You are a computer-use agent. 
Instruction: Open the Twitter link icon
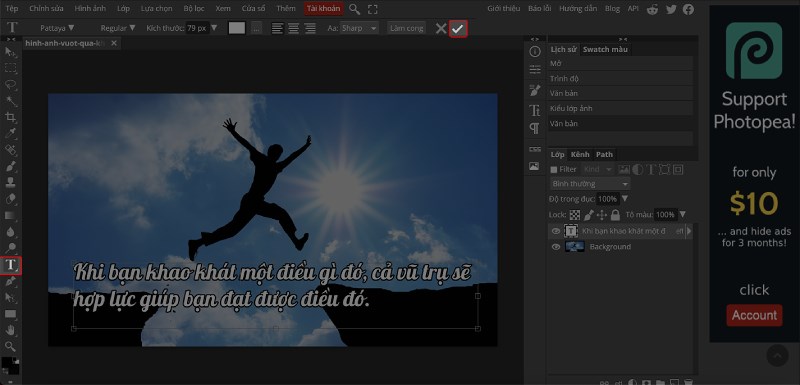pyautogui.click(x=671, y=9)
